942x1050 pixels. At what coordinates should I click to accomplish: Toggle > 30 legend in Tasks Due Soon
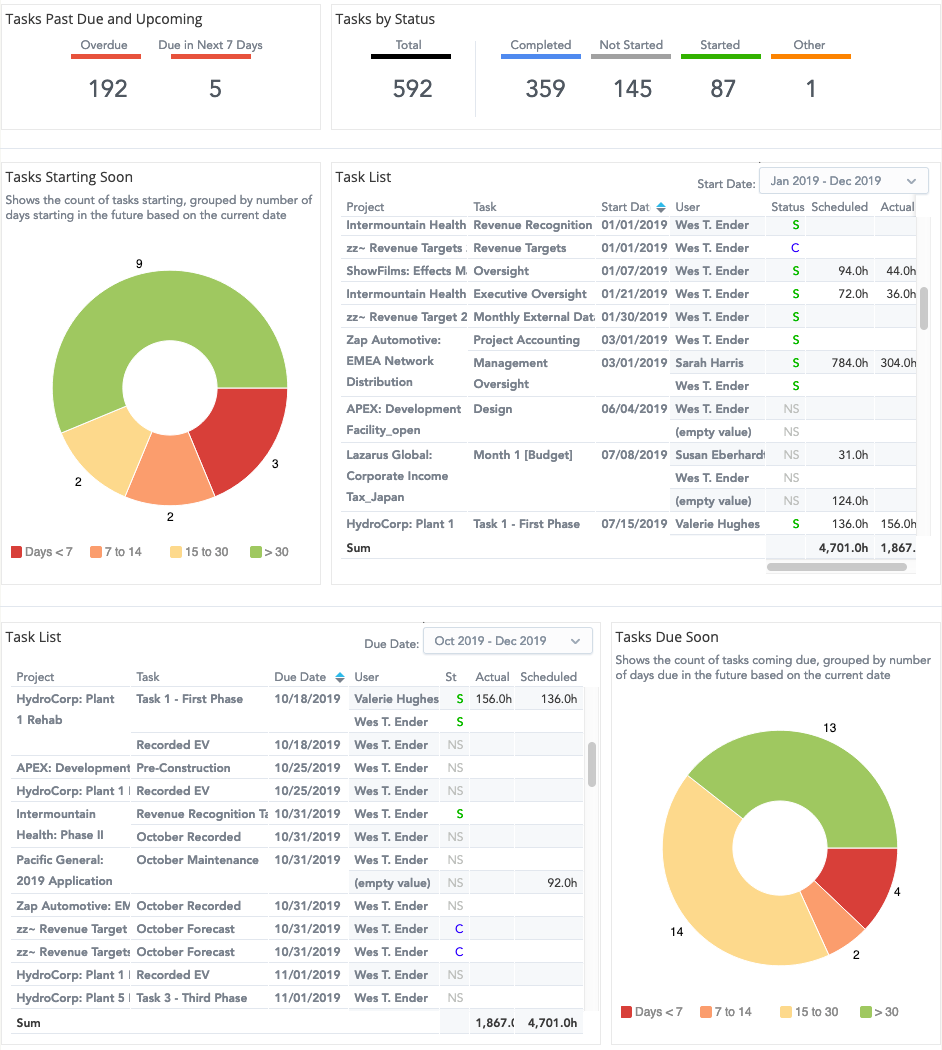(x=879, y=1012)
